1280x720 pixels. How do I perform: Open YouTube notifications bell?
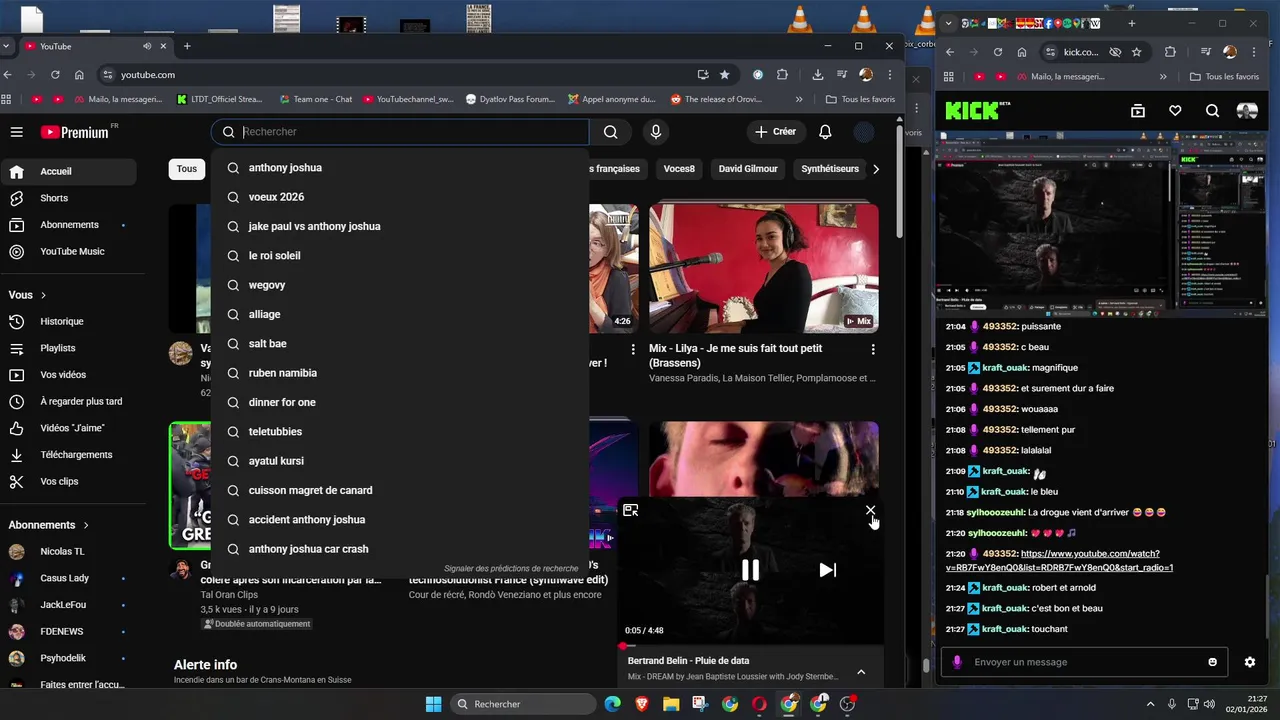[x=825, y=132]
